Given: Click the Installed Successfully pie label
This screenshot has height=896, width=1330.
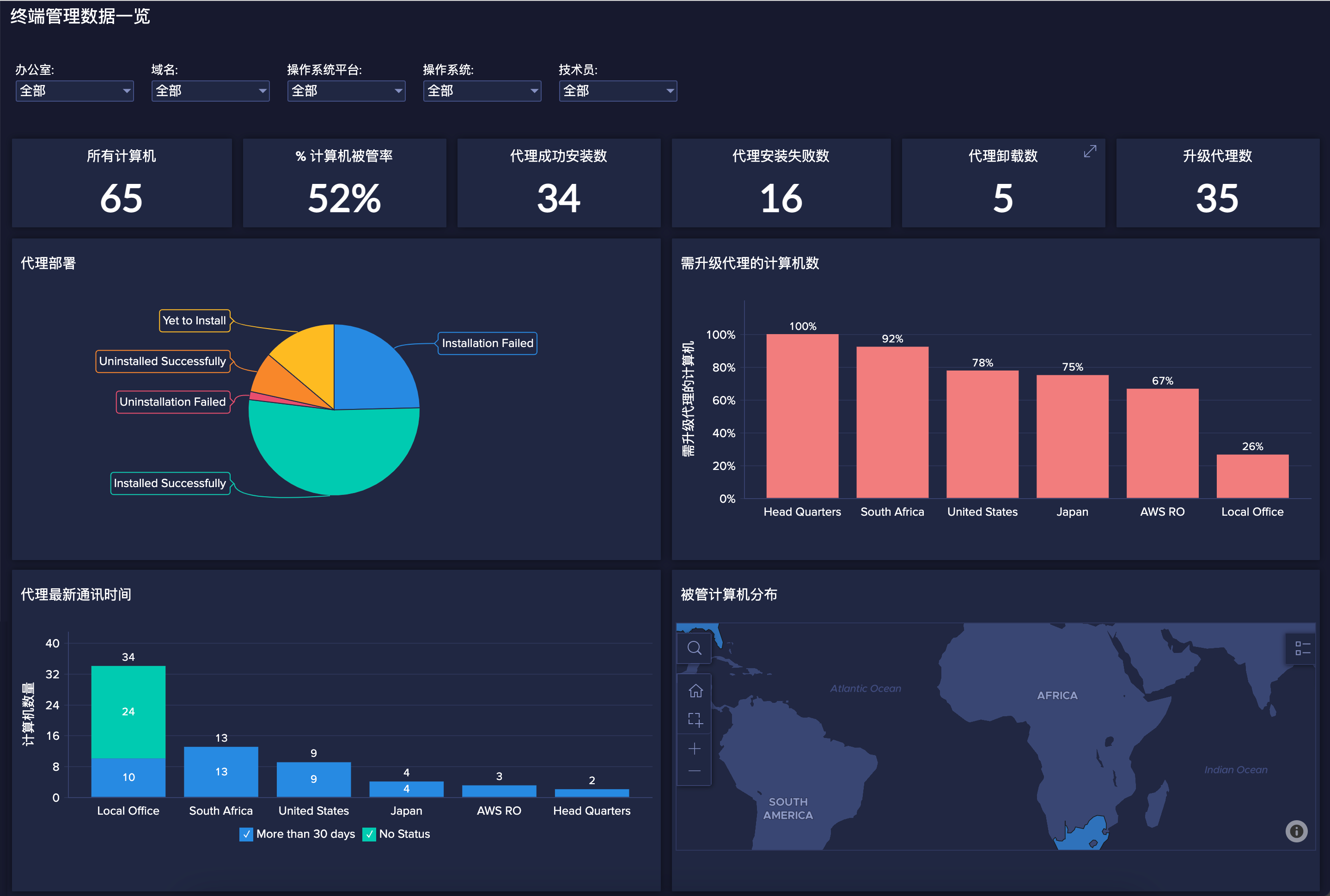Looking at the screenshot, I should point(170,483).
